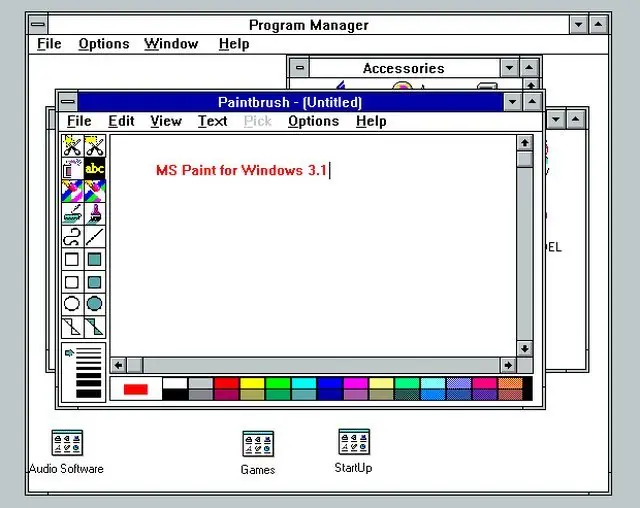The image size is (640, 508).
Task: Pick the empty Circle/Ellipse tool
Action: (72, 304)
